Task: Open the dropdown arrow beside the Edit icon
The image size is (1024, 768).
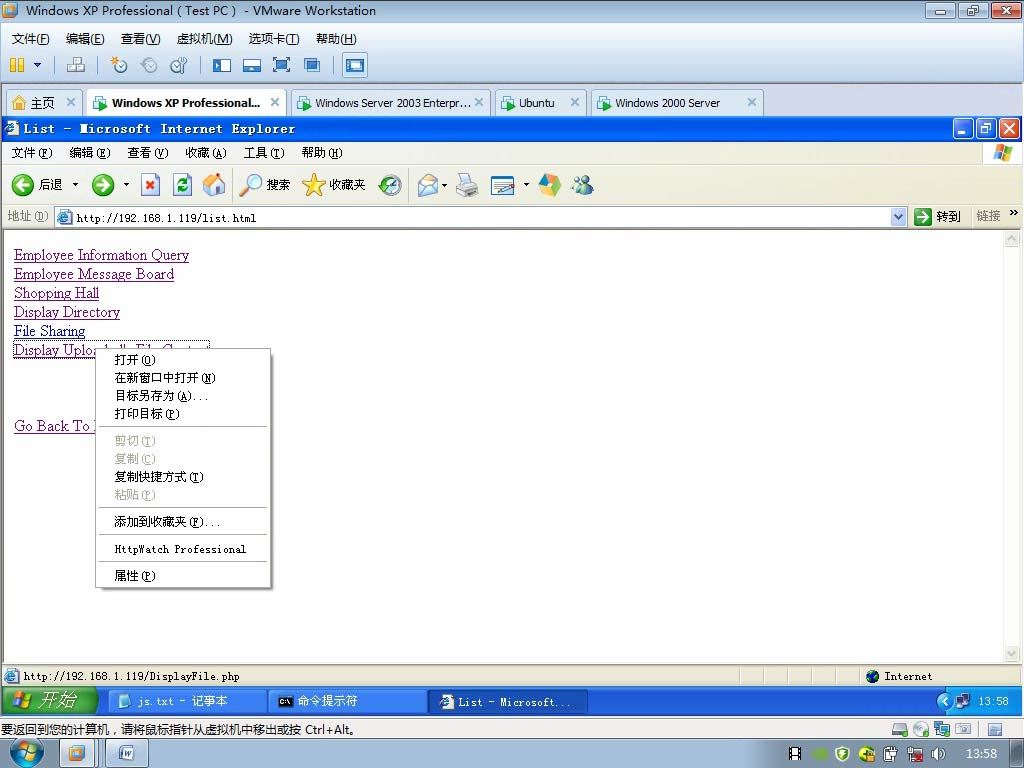Action: (x=526, y=185)
